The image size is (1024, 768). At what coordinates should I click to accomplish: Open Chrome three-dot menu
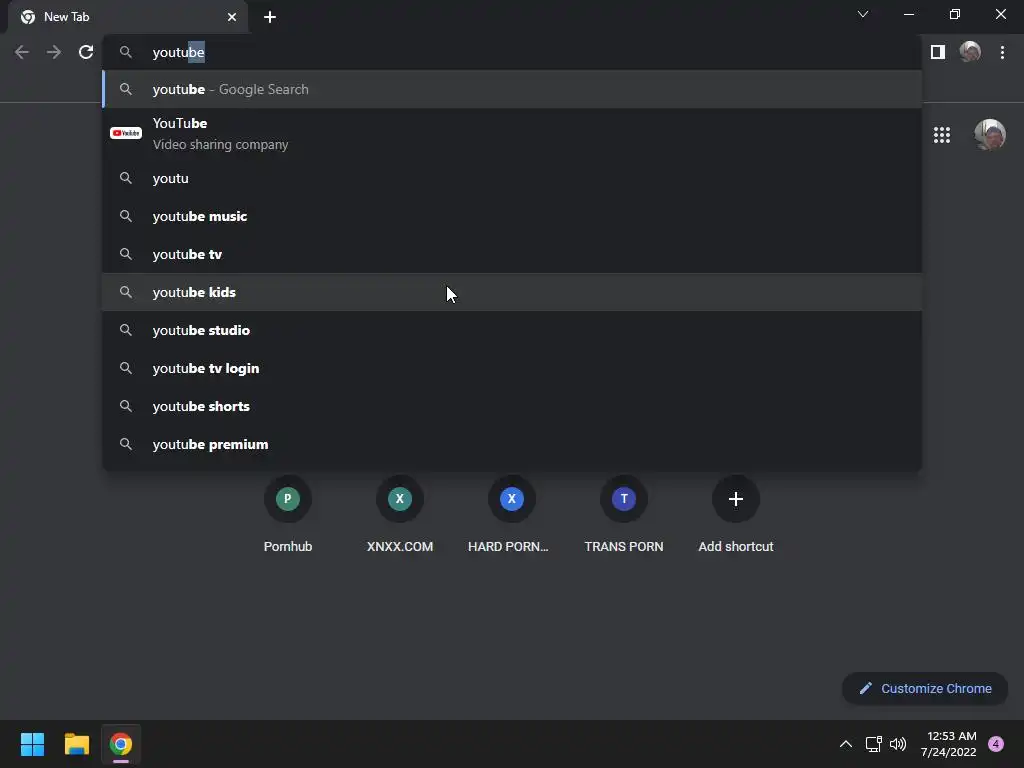tap(1002, 52)
